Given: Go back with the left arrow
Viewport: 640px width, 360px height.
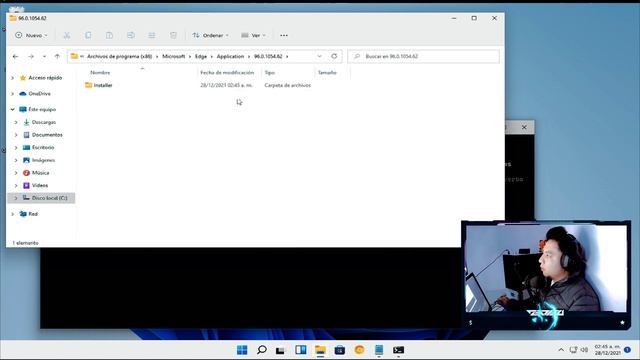Looking at the screenshot, I should click(16, 56).
